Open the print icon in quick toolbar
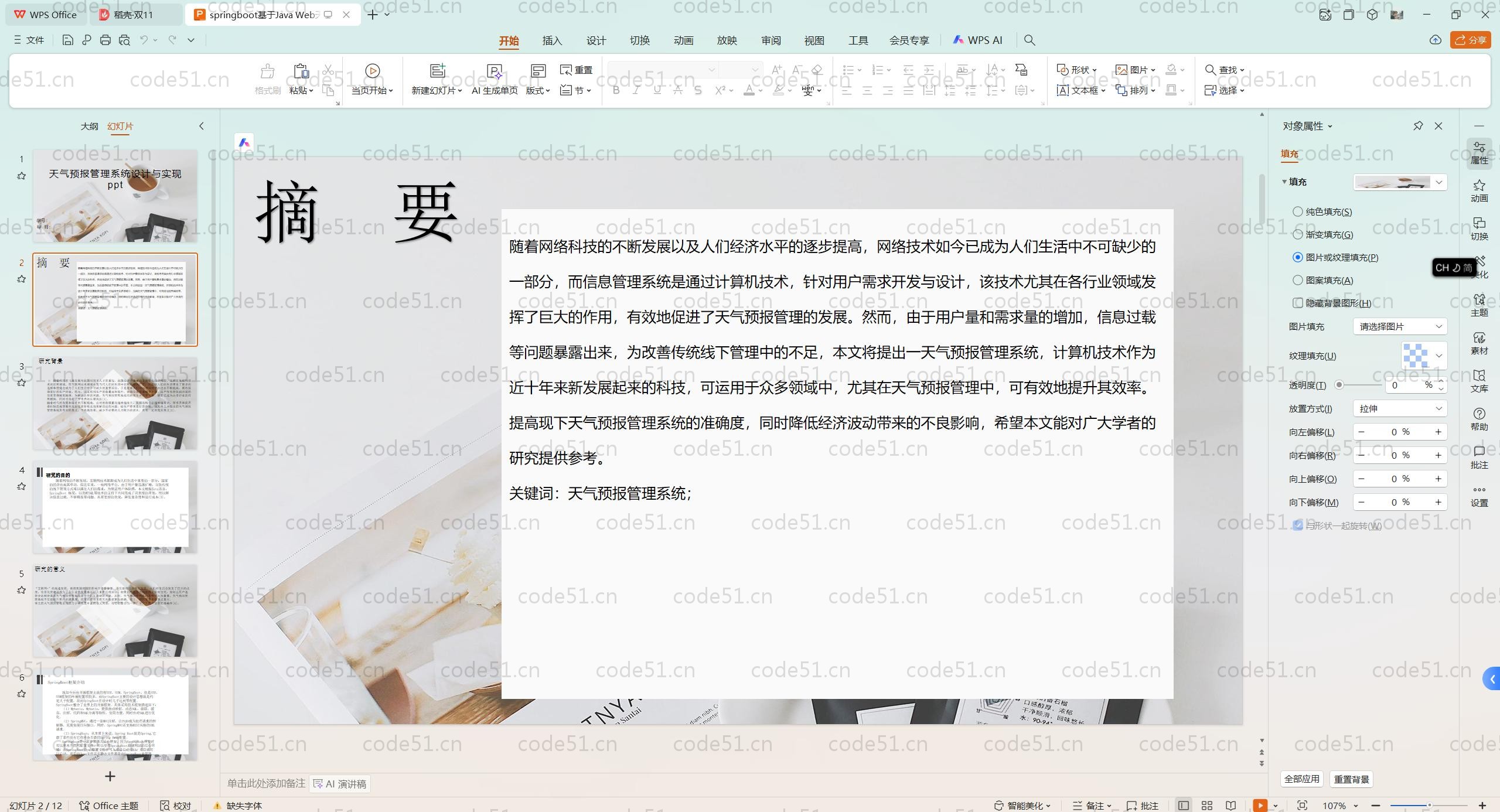 [105, 40]
